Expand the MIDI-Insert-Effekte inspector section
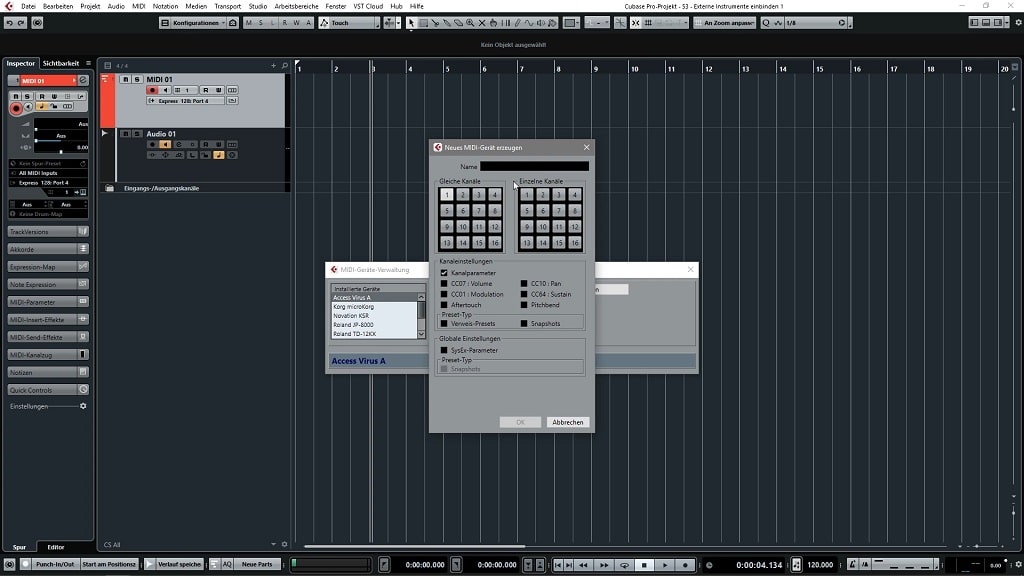1024x576 pixels. coord(48,320)
